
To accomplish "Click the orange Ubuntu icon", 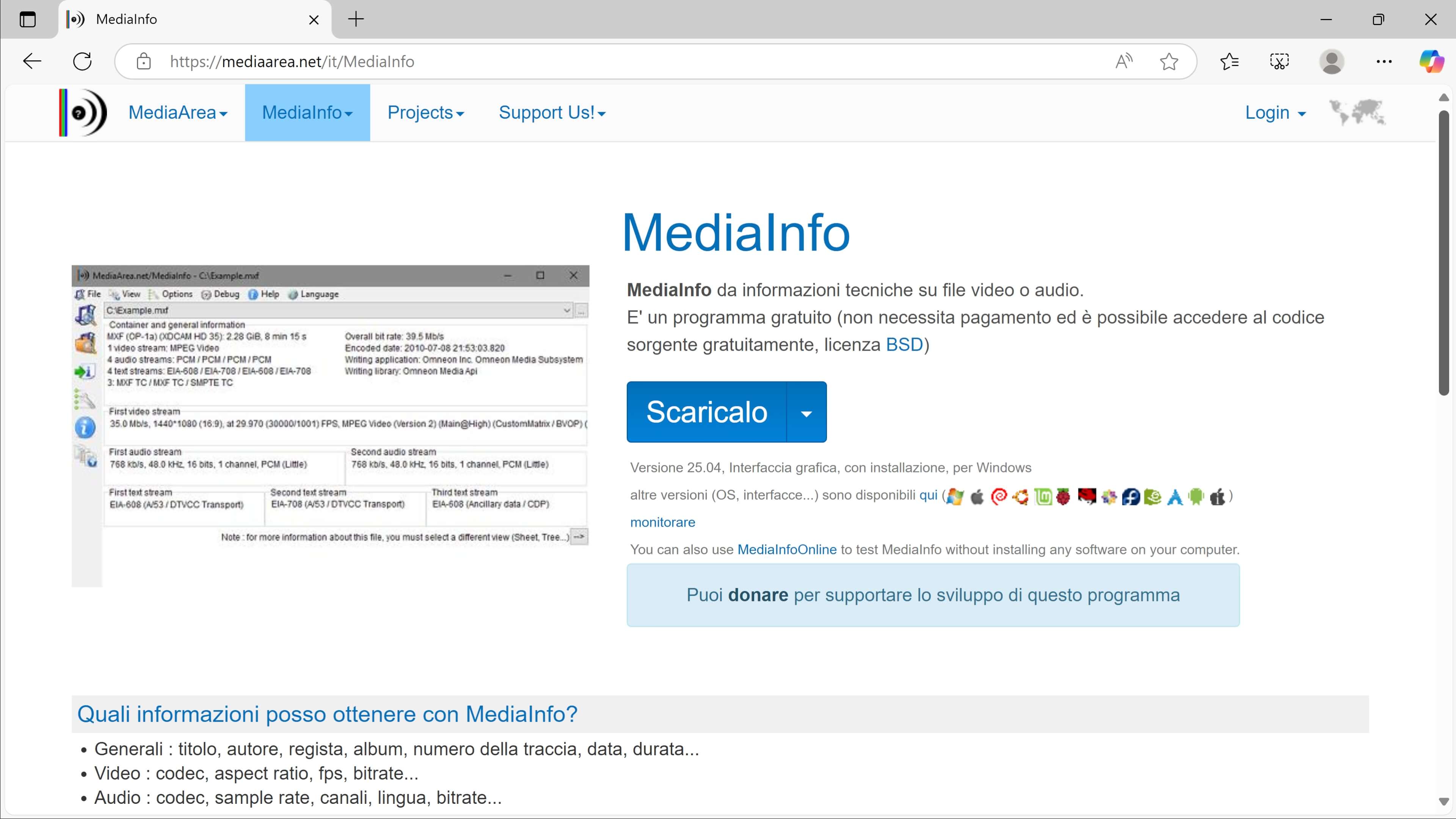I will (x=1021, y=496).
